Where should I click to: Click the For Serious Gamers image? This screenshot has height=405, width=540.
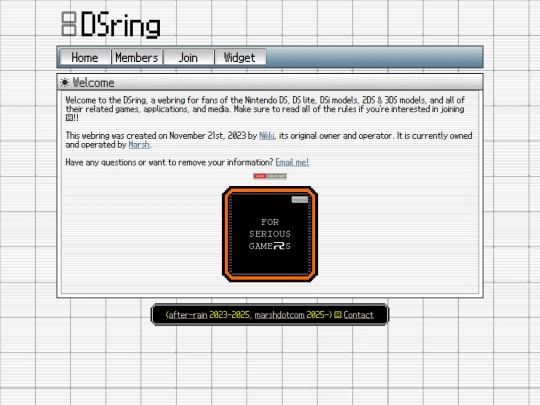(270, 234)
